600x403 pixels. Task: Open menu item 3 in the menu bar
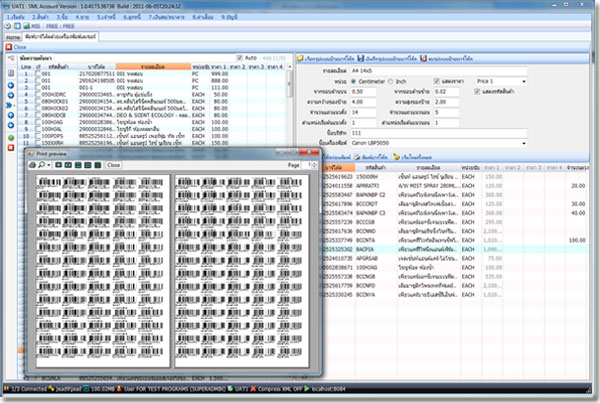62,17
